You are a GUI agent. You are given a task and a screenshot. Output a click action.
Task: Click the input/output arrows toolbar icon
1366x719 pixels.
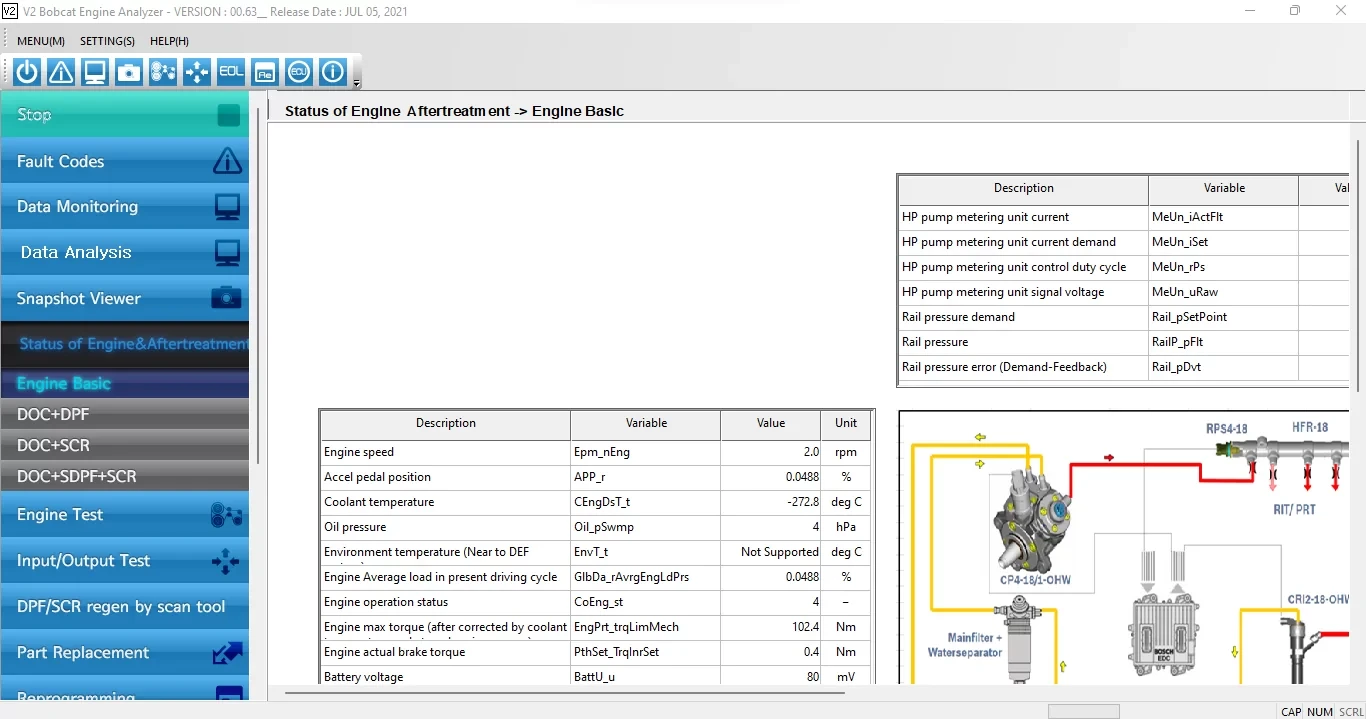[x=197, y=72]
